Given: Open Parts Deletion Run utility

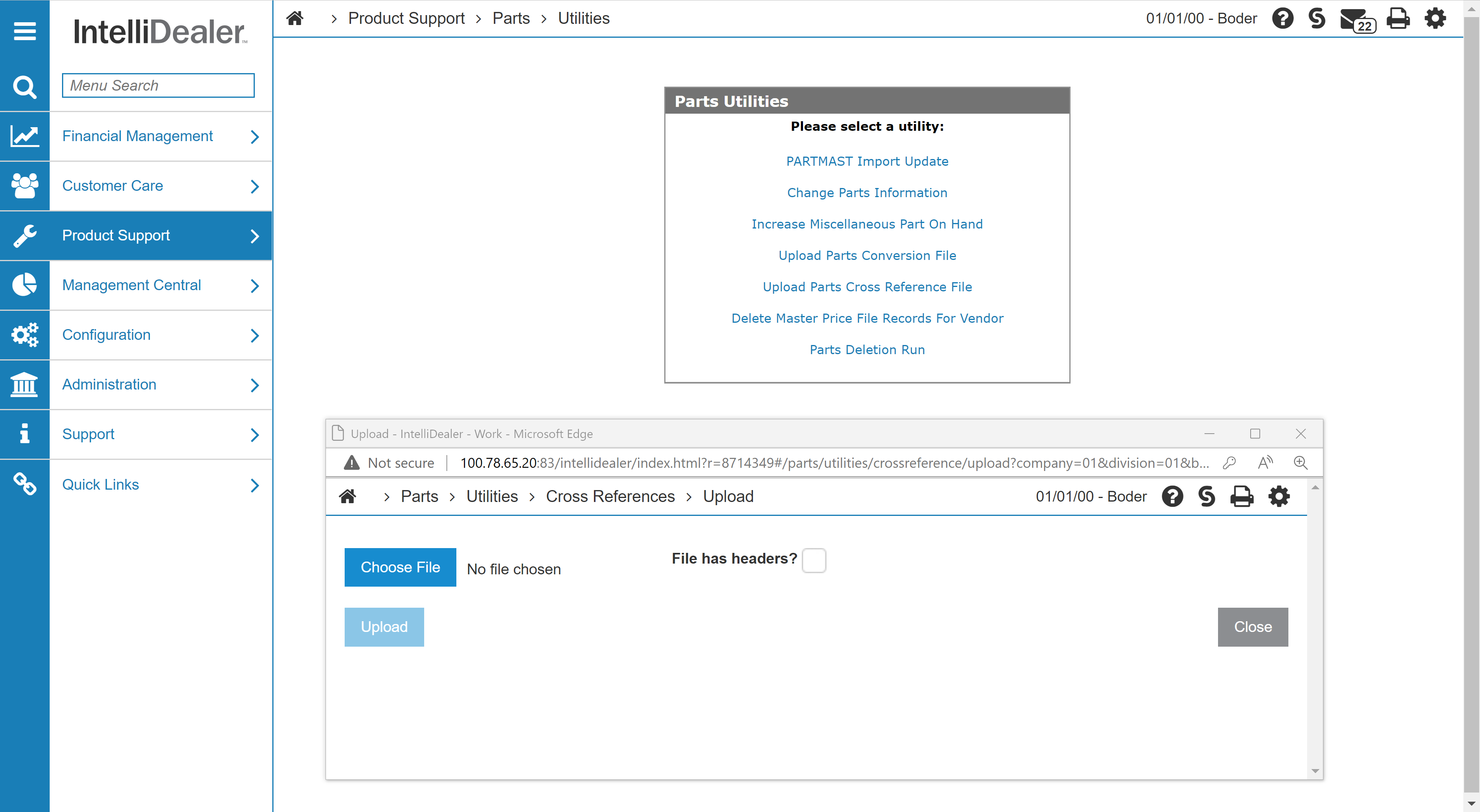Looking at the screenshot, I should click(x=867, y=350).
